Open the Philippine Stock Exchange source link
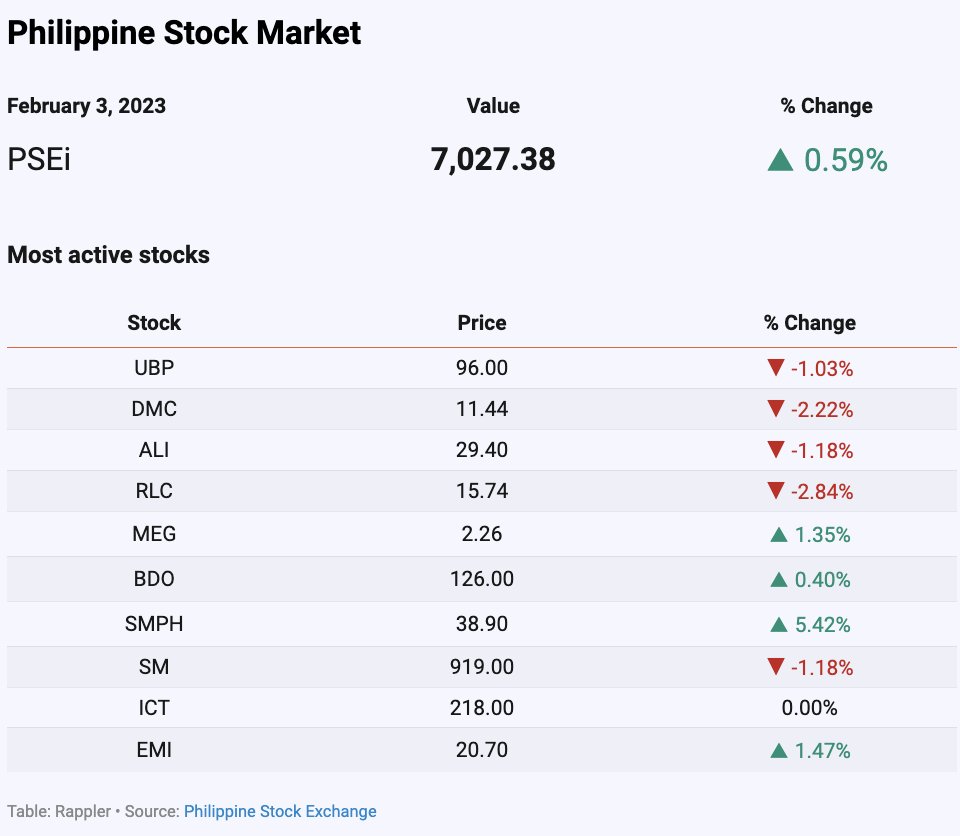Image resolution: width=960 pixels, height=836 pixels. click(280, 811)
